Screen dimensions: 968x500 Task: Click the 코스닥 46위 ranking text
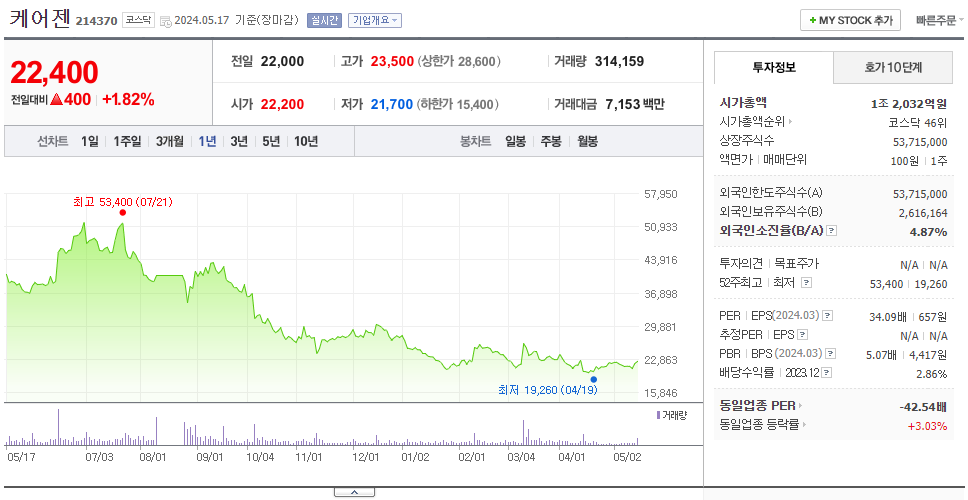pyautogui.click(x=917, y=122)
